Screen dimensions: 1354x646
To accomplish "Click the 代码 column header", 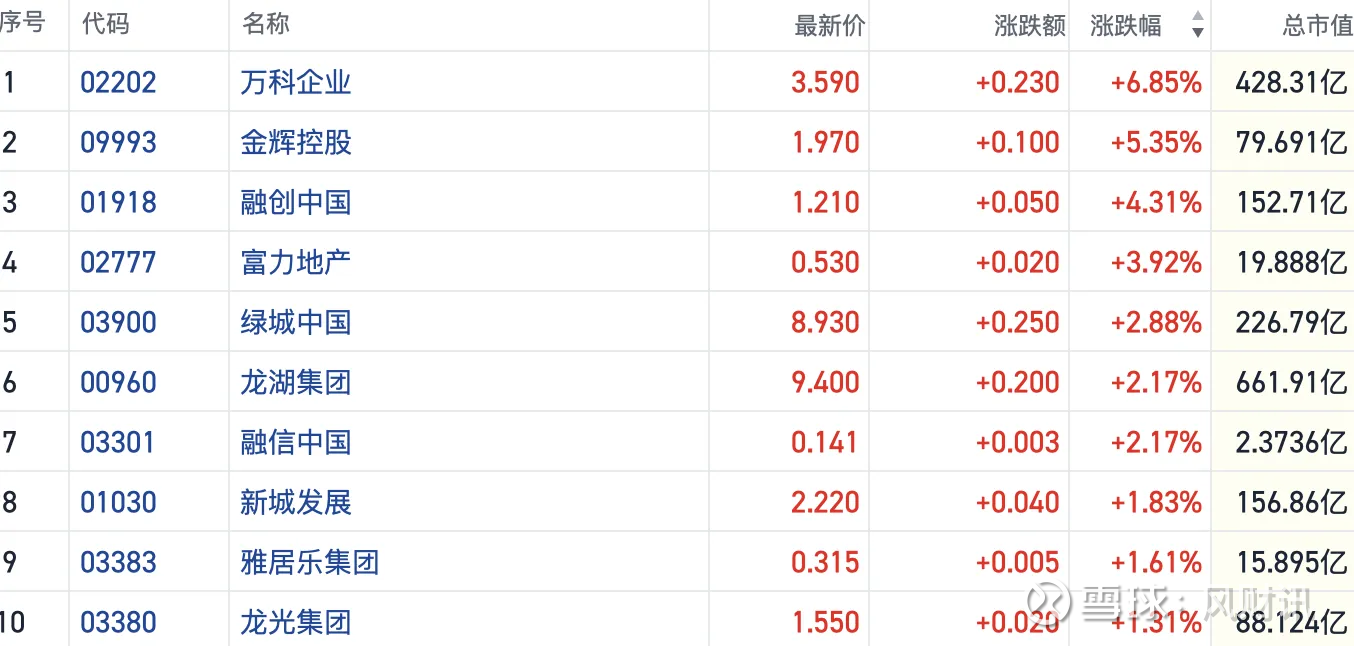I will coord(106,24).
